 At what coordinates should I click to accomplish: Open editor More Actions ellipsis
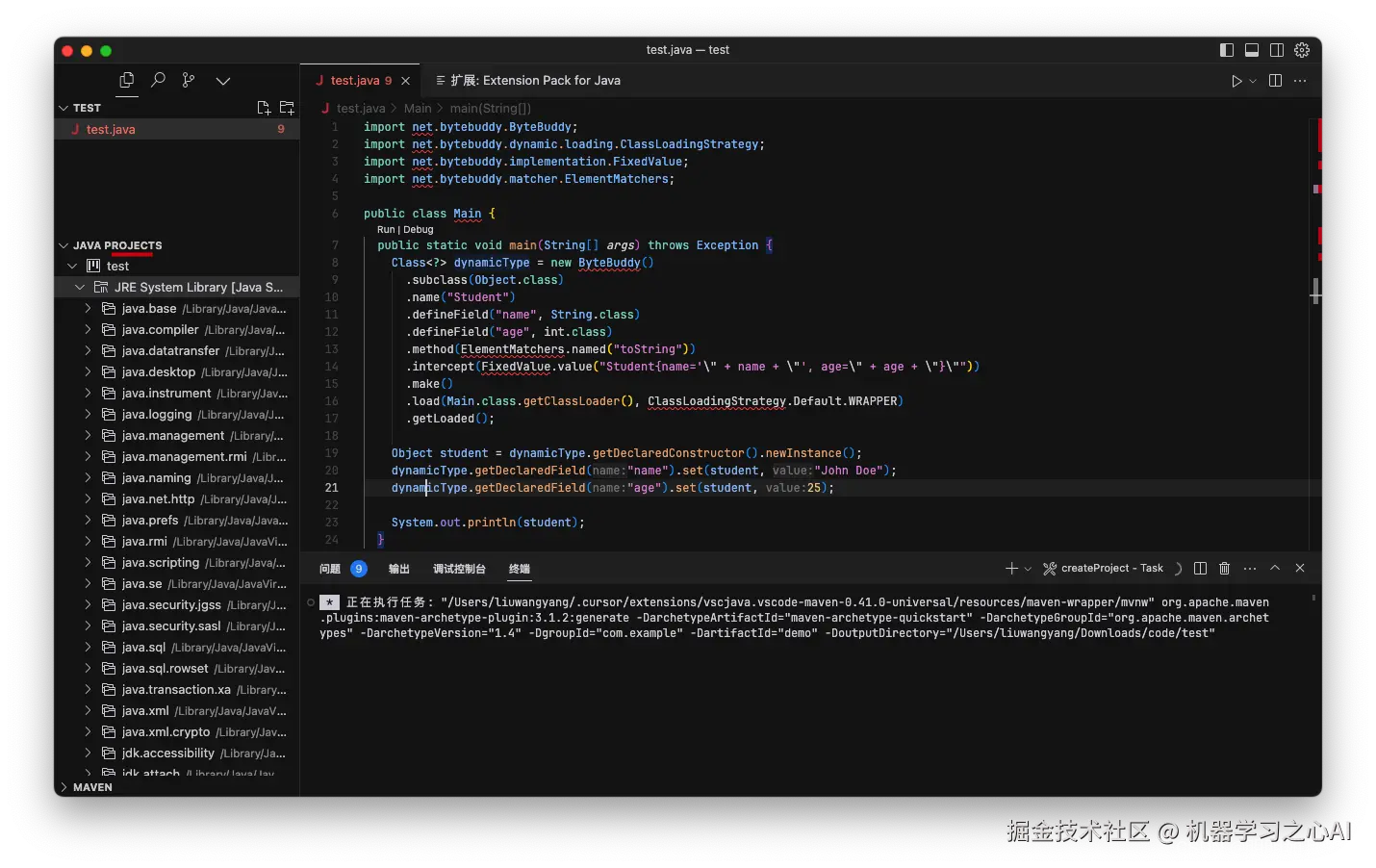click(x=1300, y=81)
